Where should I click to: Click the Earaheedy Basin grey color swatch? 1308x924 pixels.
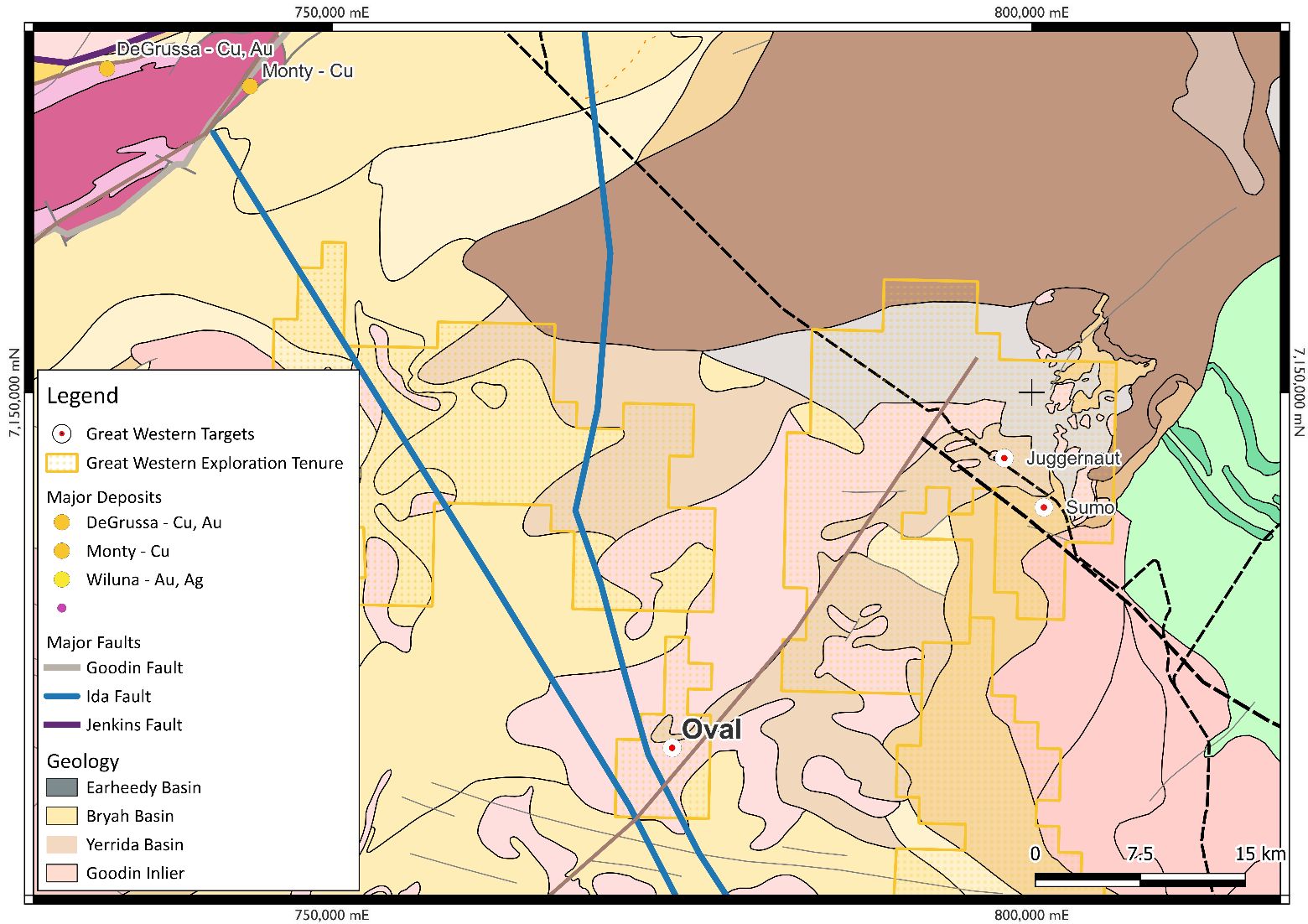tap(61, 787)
